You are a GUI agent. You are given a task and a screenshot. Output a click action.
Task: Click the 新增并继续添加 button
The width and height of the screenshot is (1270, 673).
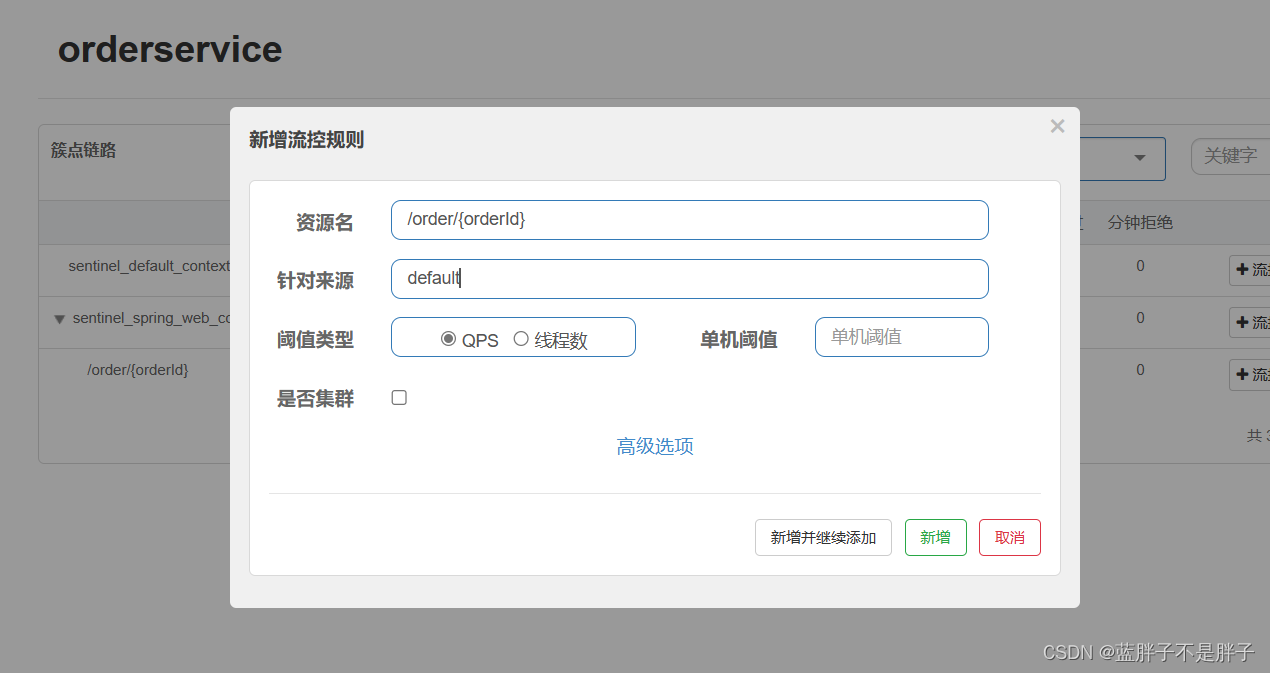[823, 537]
